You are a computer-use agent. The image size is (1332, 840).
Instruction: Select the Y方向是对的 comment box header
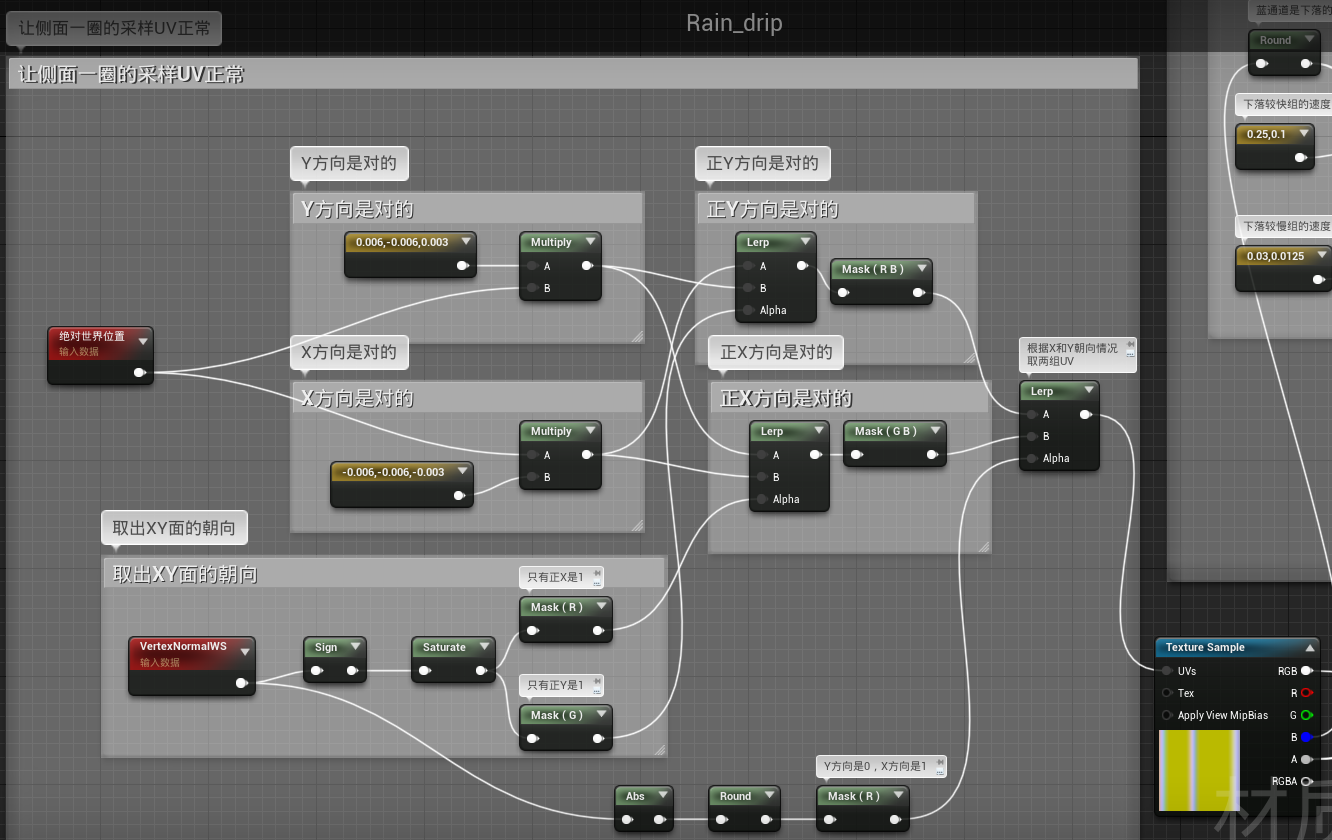467,209
